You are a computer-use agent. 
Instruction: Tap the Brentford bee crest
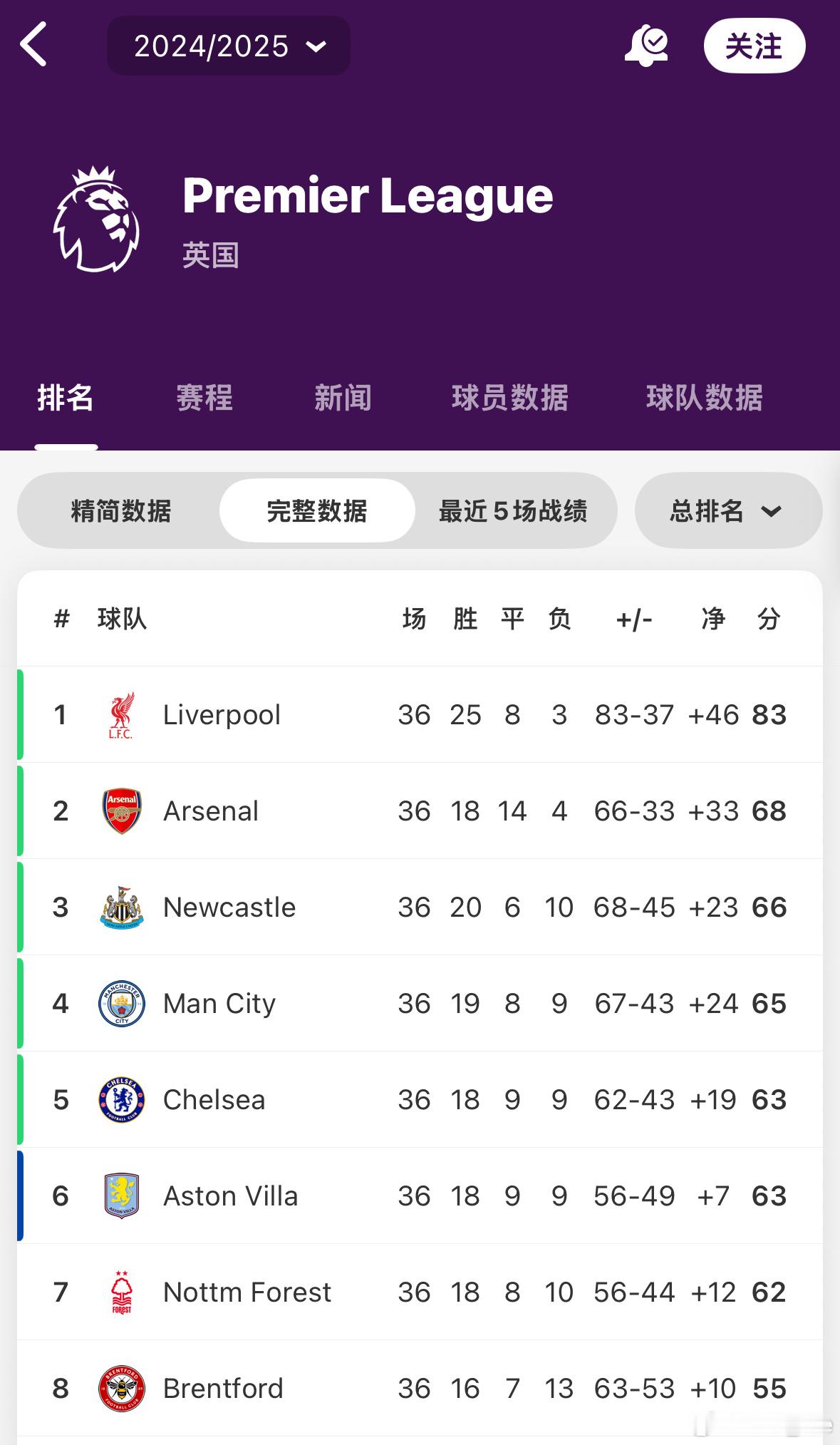click(x=122, y=1389)
